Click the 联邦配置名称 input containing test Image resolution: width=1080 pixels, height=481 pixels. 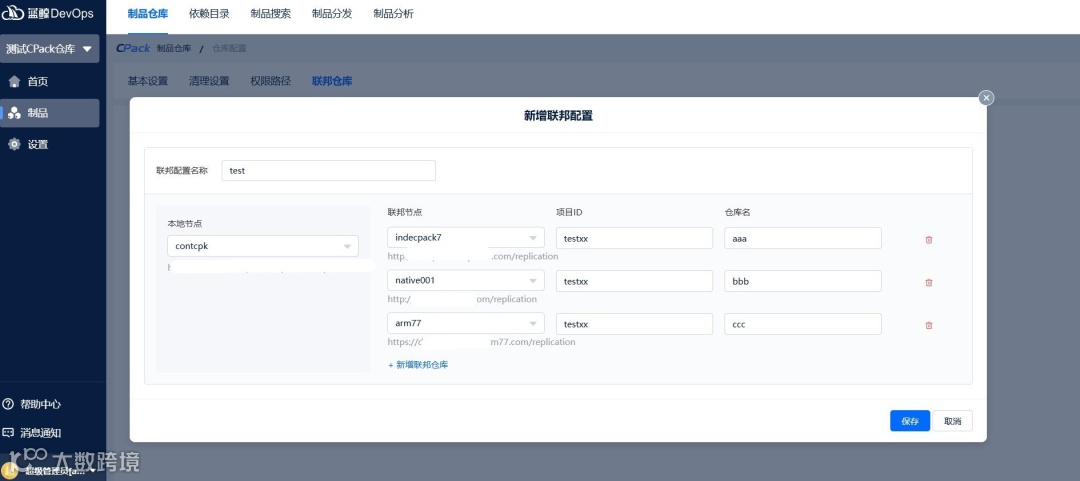(x=329, y=170)
